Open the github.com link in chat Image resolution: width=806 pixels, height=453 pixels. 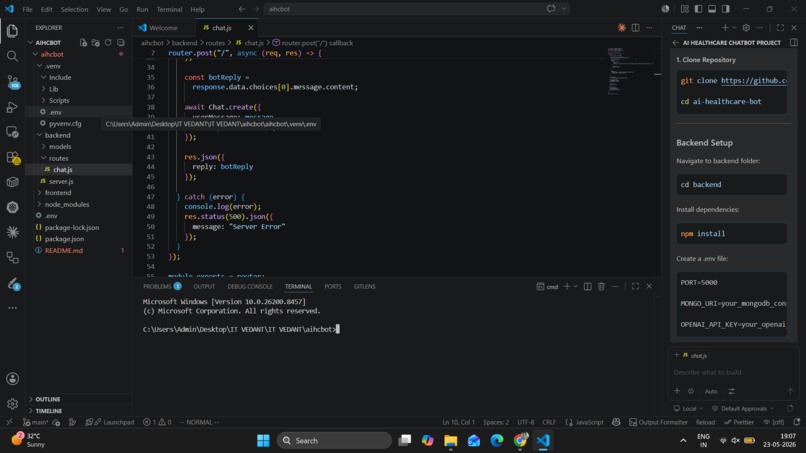coord(754,81)
